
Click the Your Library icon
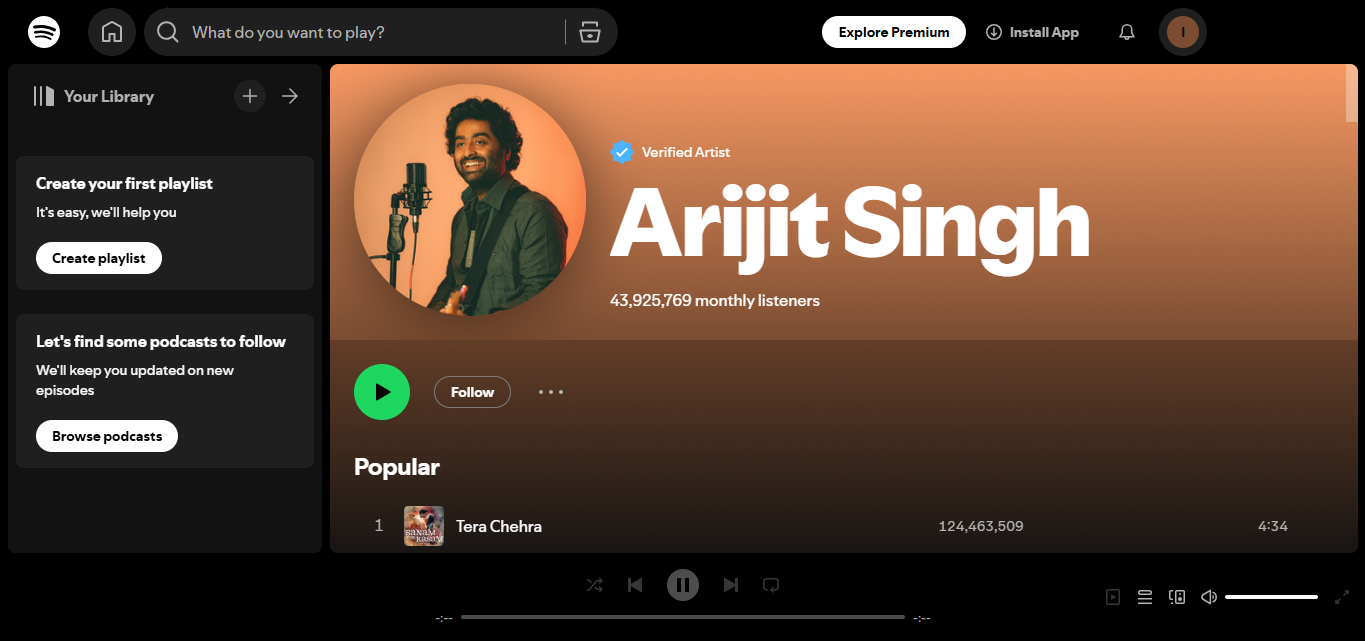coord(44,95)
